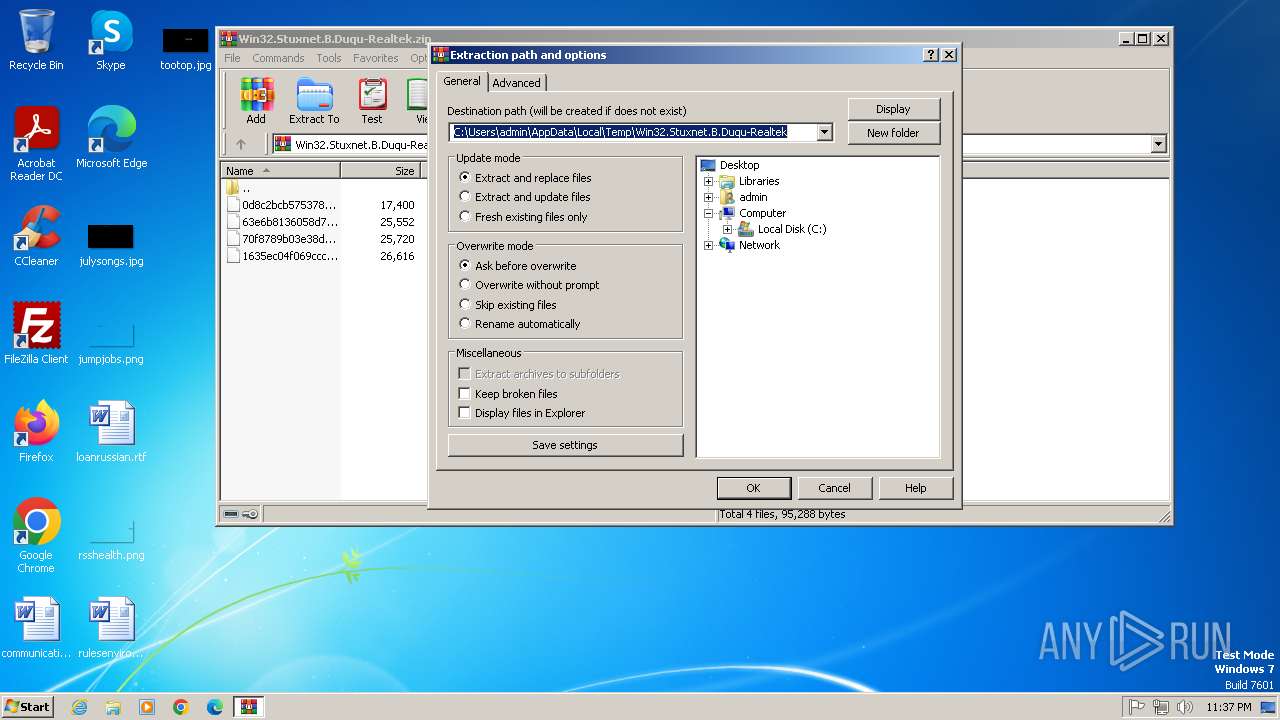Click the up-one-level arrow in WinRAR
The height and width of the screenshot is (720, 1280).
(240, 144)
